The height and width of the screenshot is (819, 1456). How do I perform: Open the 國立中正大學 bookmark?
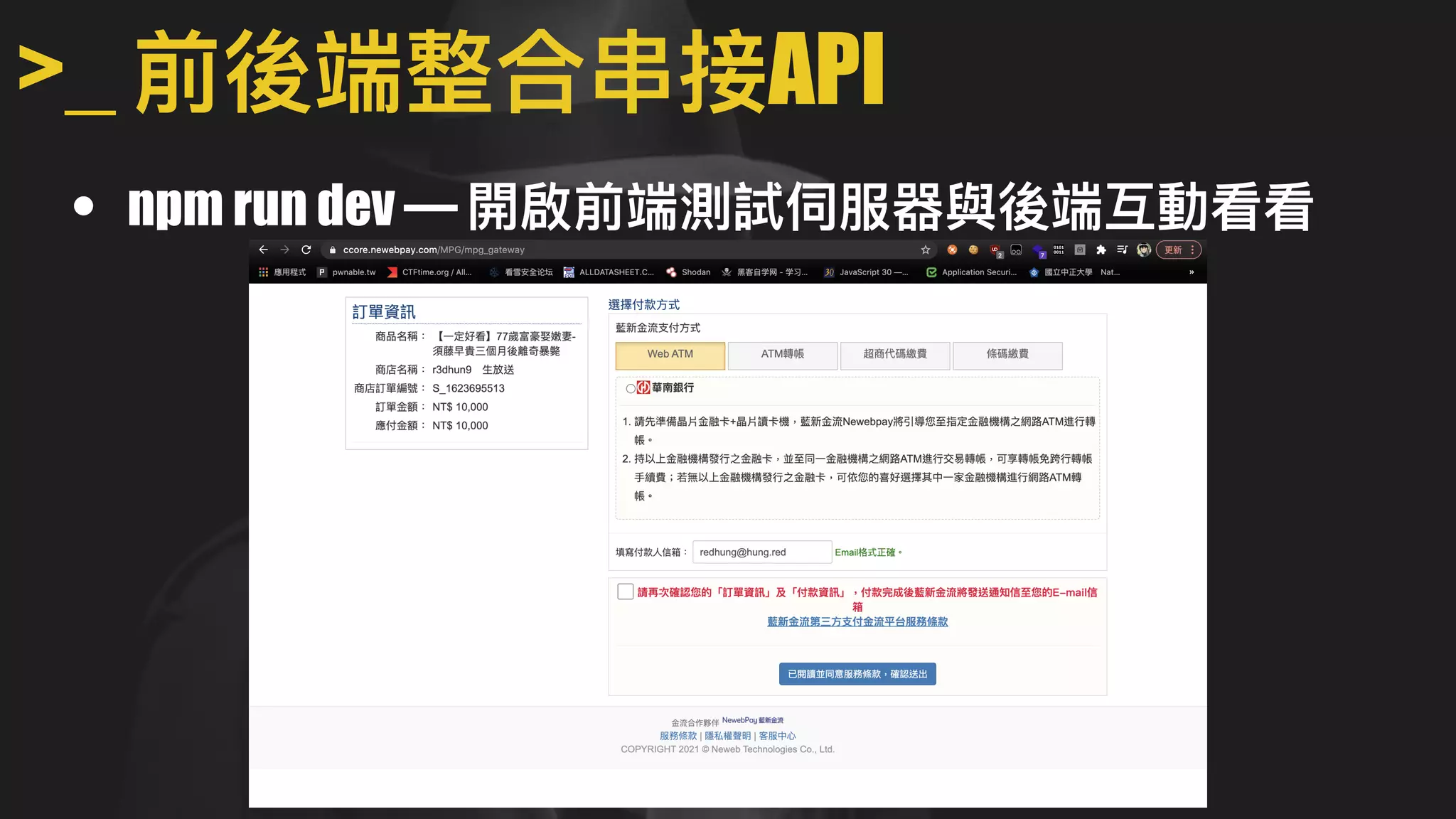point(1061,272)
